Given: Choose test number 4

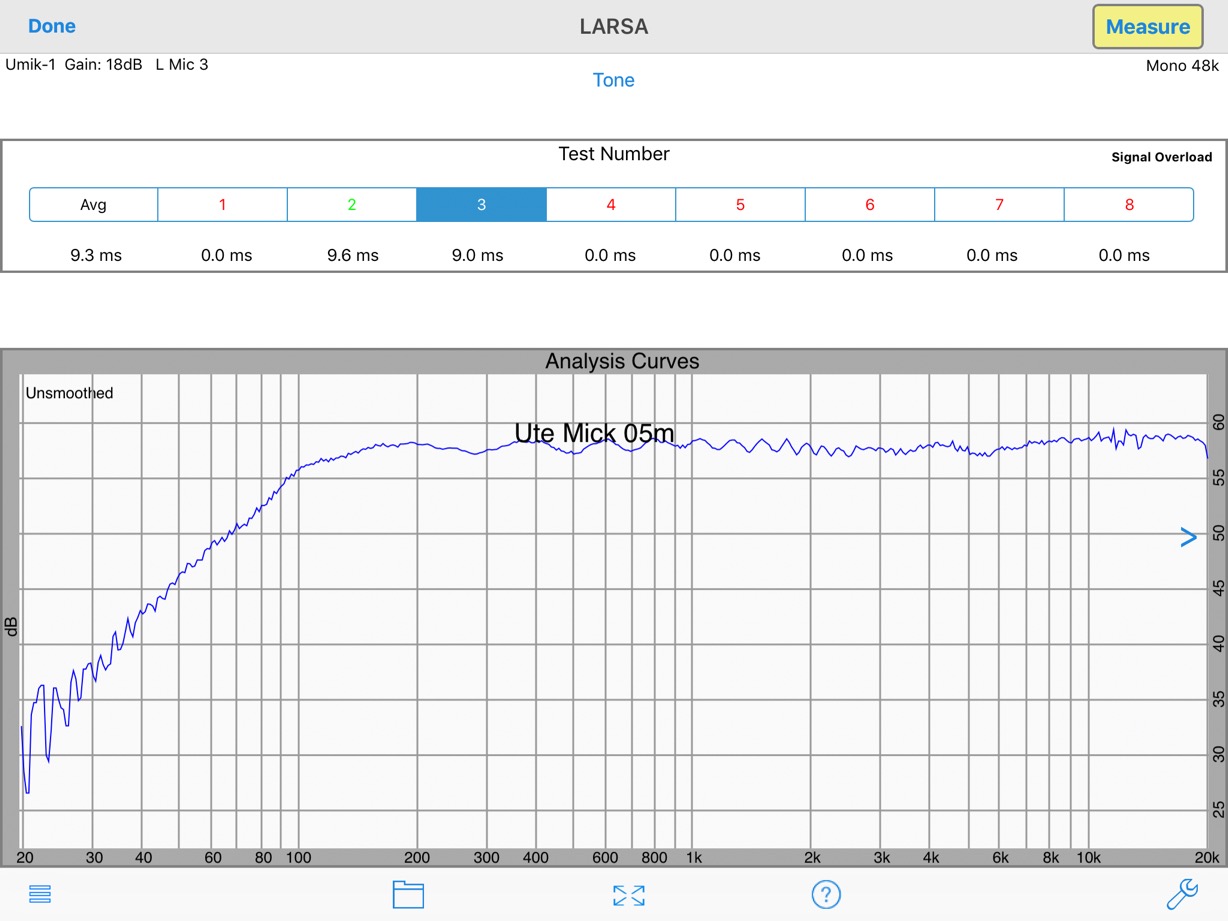Looking at the screenshot, I should click(x=611, y=204).
